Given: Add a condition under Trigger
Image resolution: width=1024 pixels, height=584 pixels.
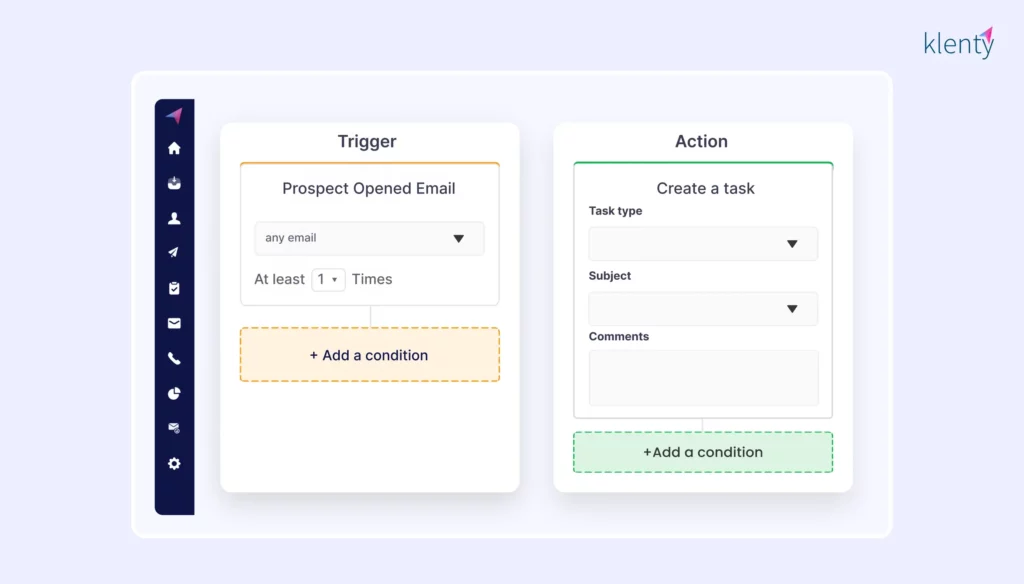Looking at the screenshot, I should tap(369, 355).
